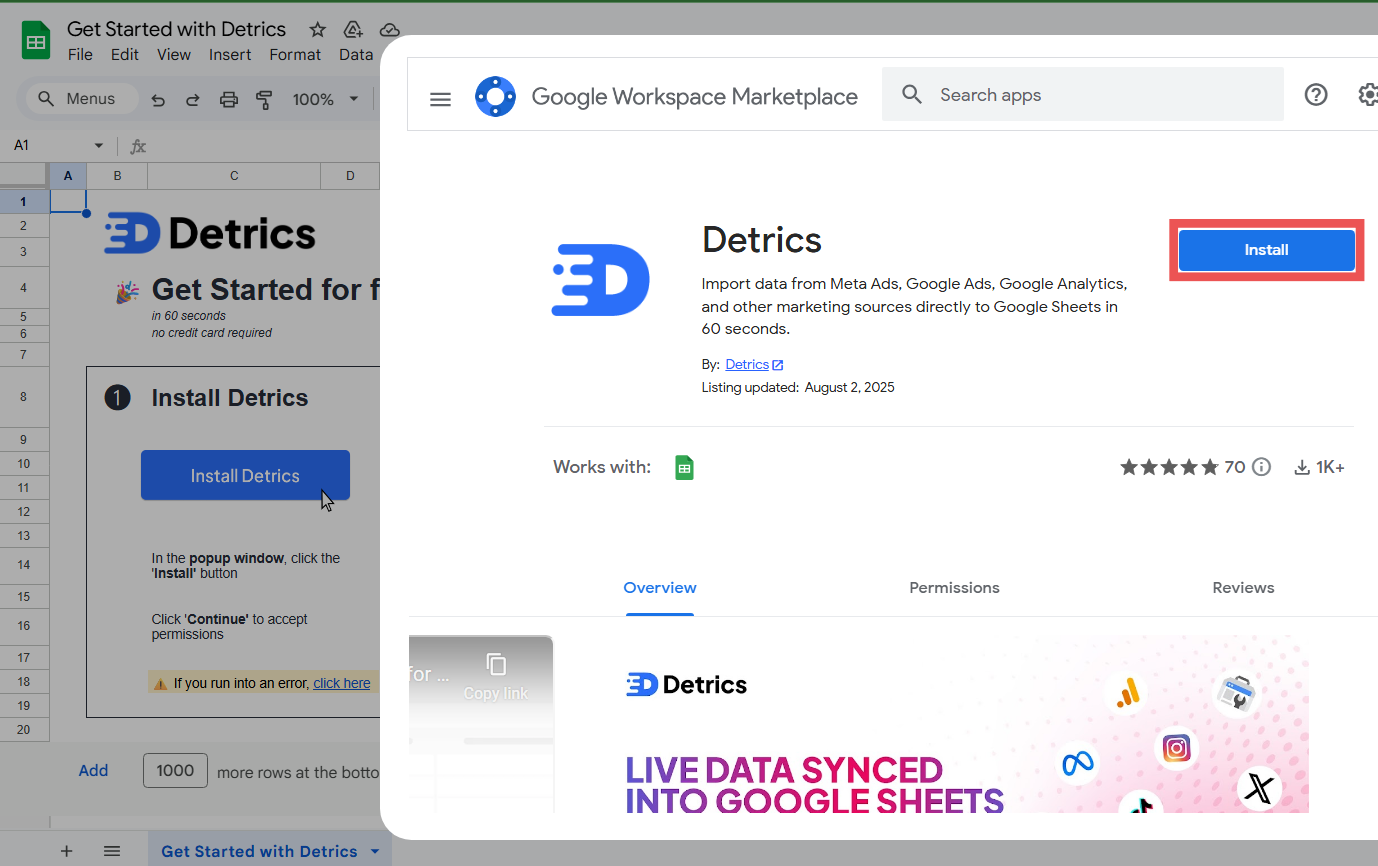Open the Format menu

point(295,55)
